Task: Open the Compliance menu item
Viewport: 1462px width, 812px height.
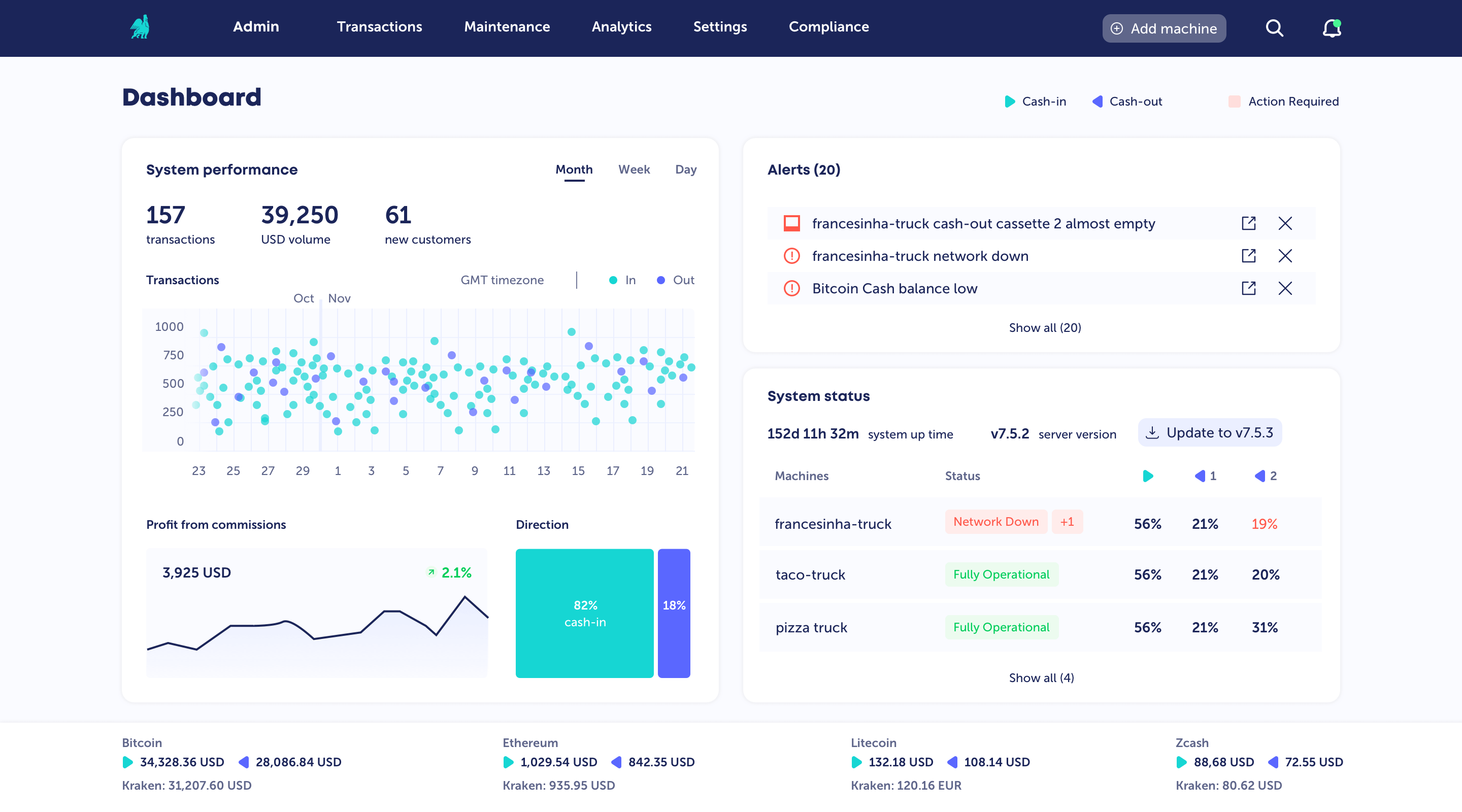Action: tap(830, 27)
